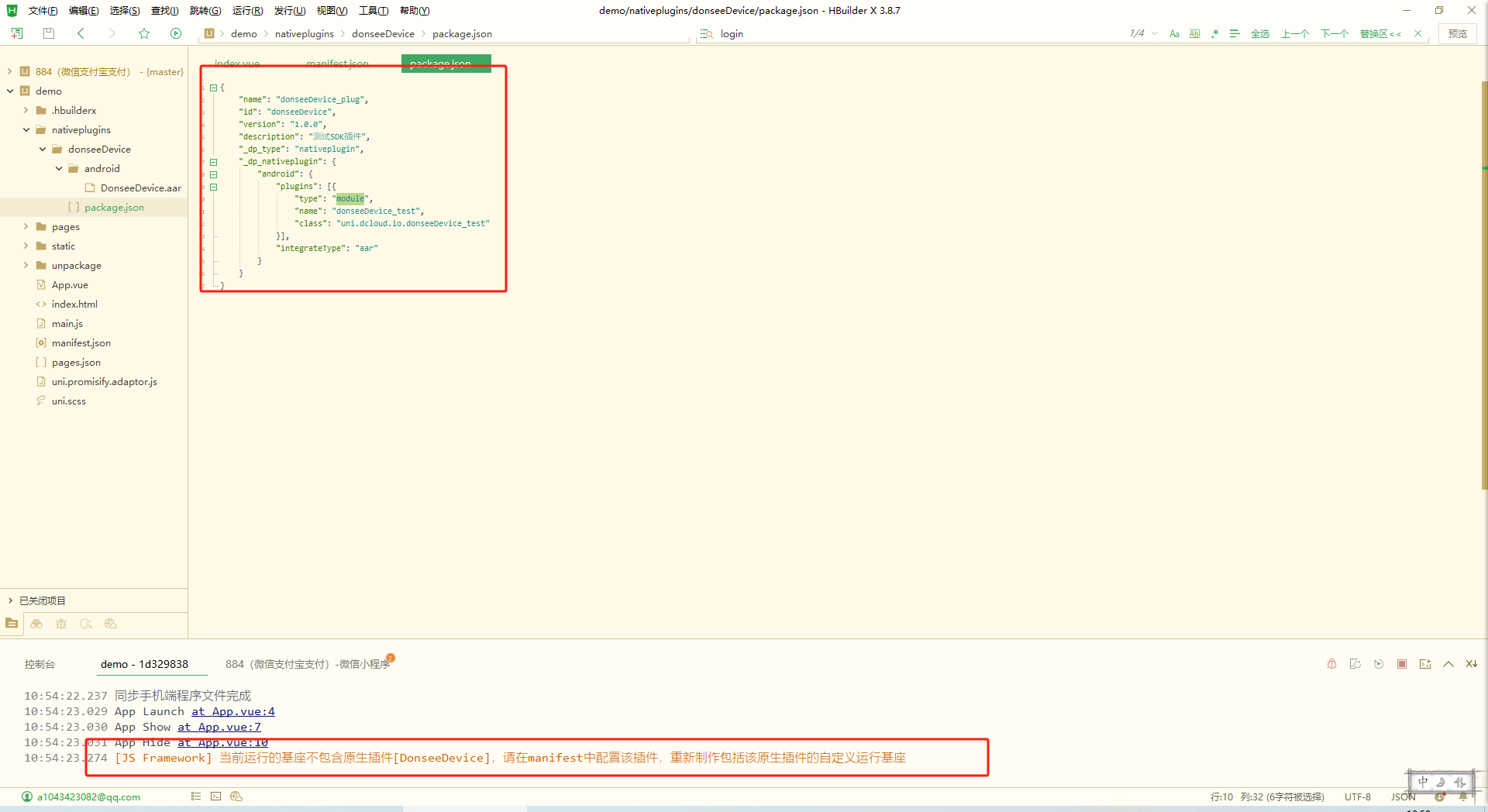Stop the running console with red square
The width and height of the screenshot is (1488, 812).
pos(1402,664)
